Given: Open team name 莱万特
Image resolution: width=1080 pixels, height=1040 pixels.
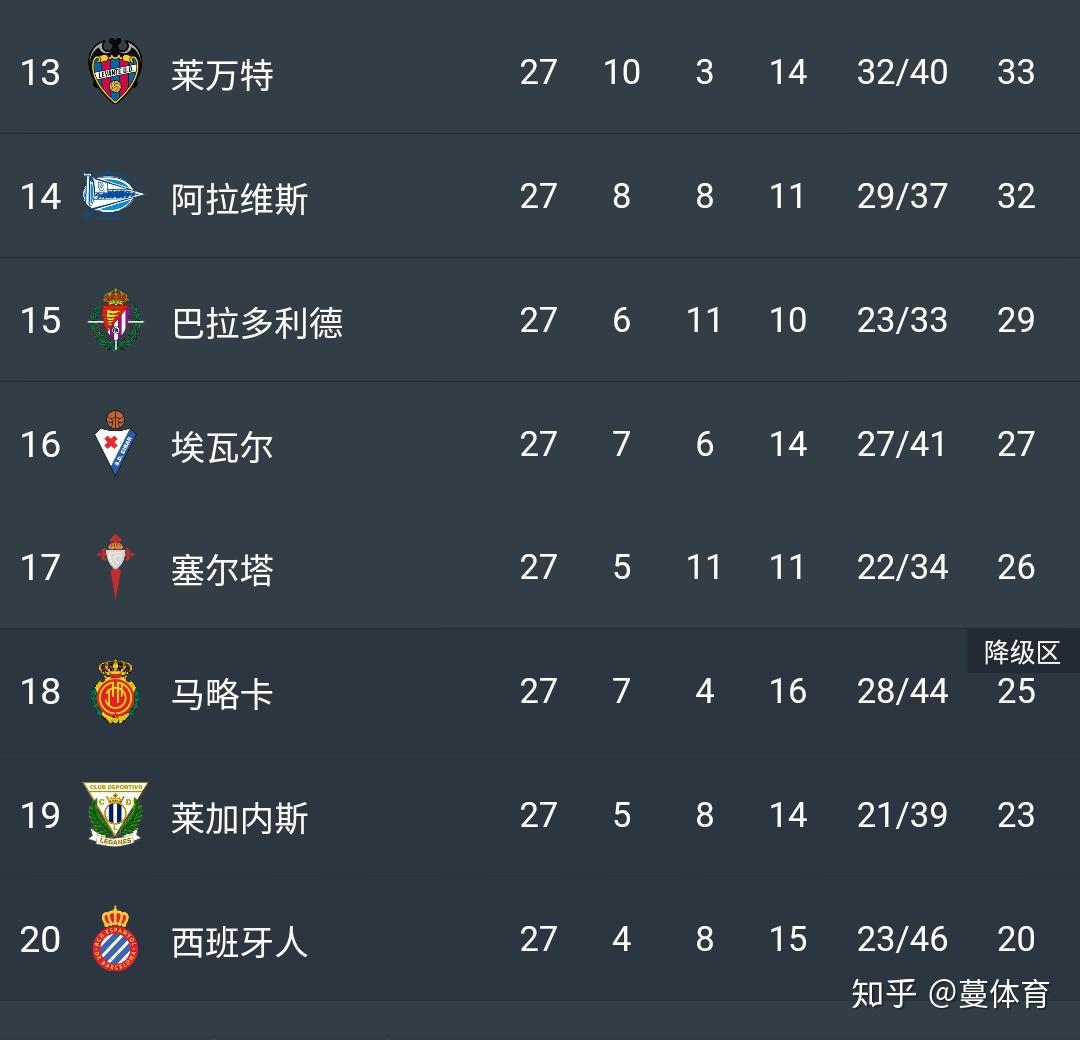Looking at the screenshot, I should pyautogui.click(x=222, y=74).
